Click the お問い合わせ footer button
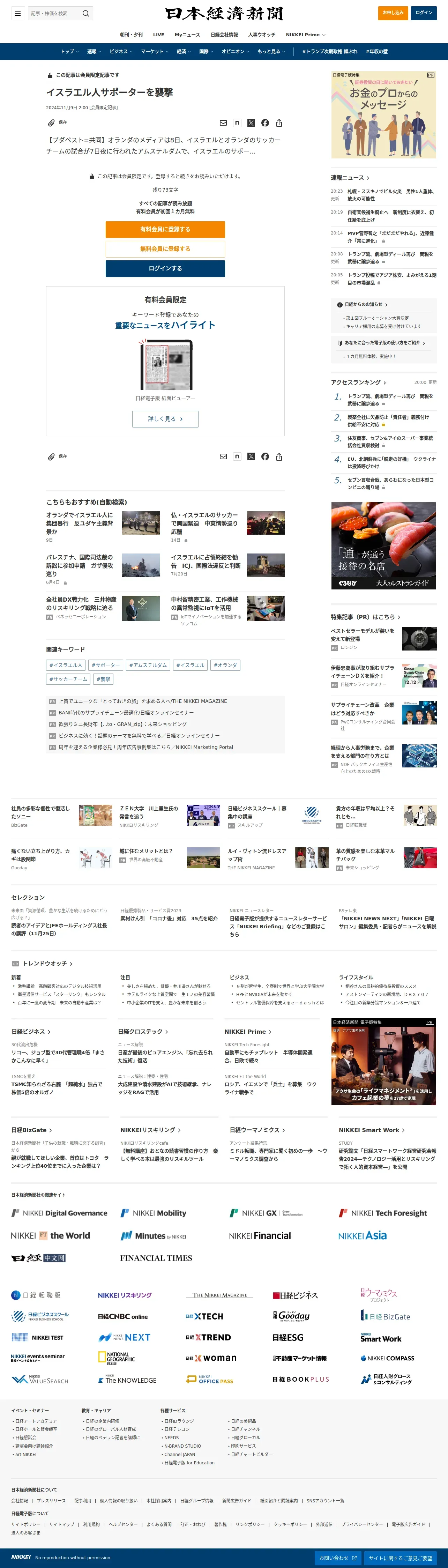Image resolution: width=448 pixels, height=1568 pixels. pos(338,1558)
